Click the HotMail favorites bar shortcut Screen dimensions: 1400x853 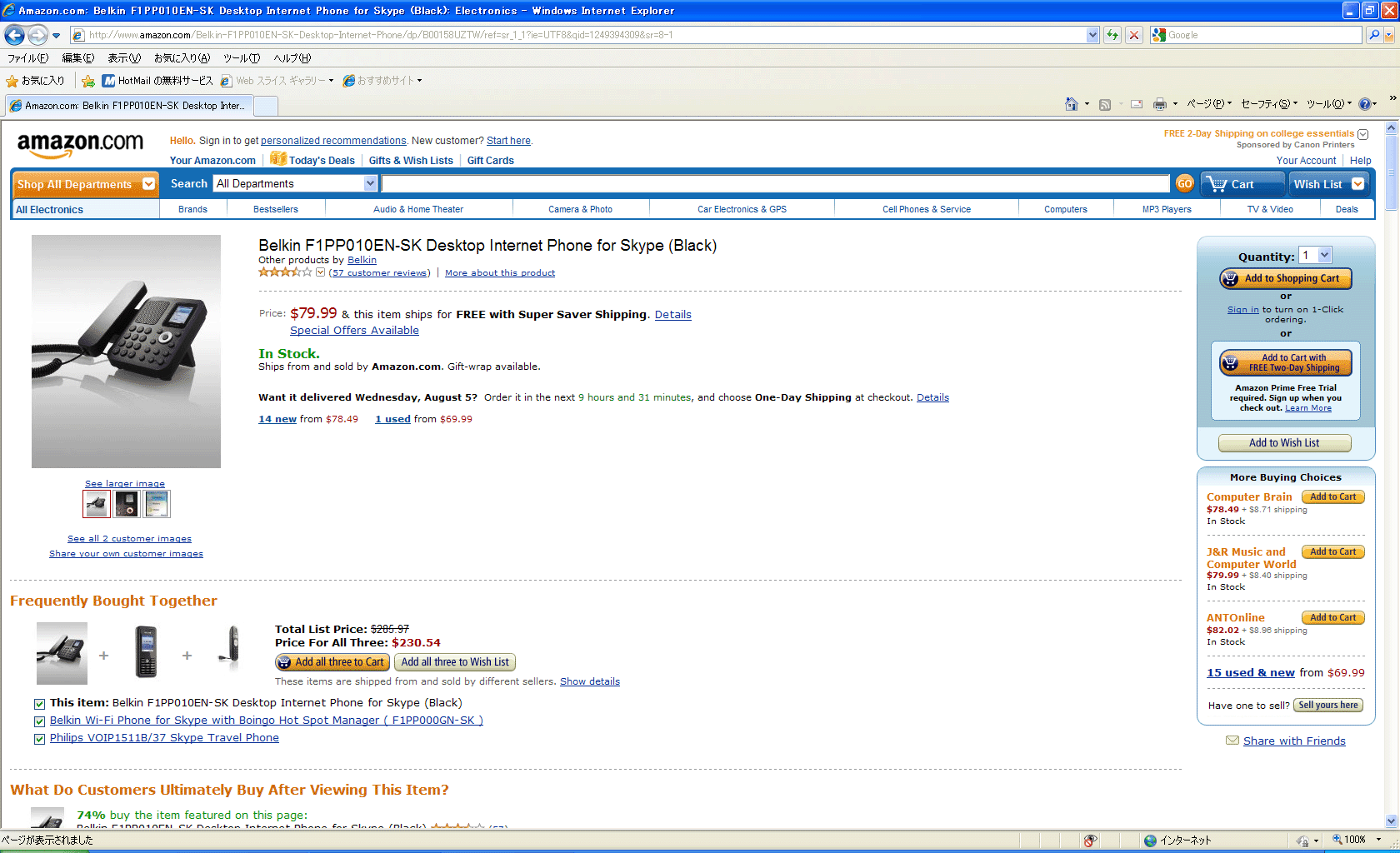click(x=157, y=81)
